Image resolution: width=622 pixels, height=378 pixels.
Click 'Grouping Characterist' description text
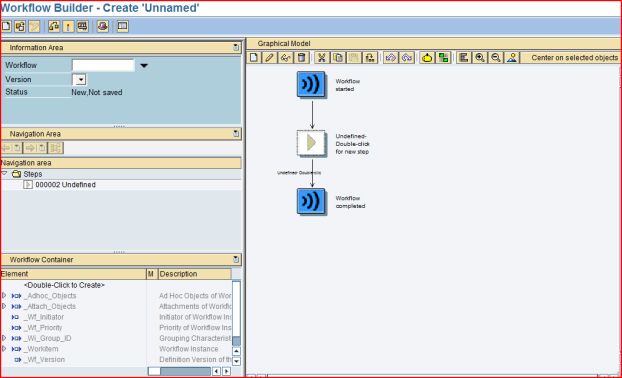195,338
